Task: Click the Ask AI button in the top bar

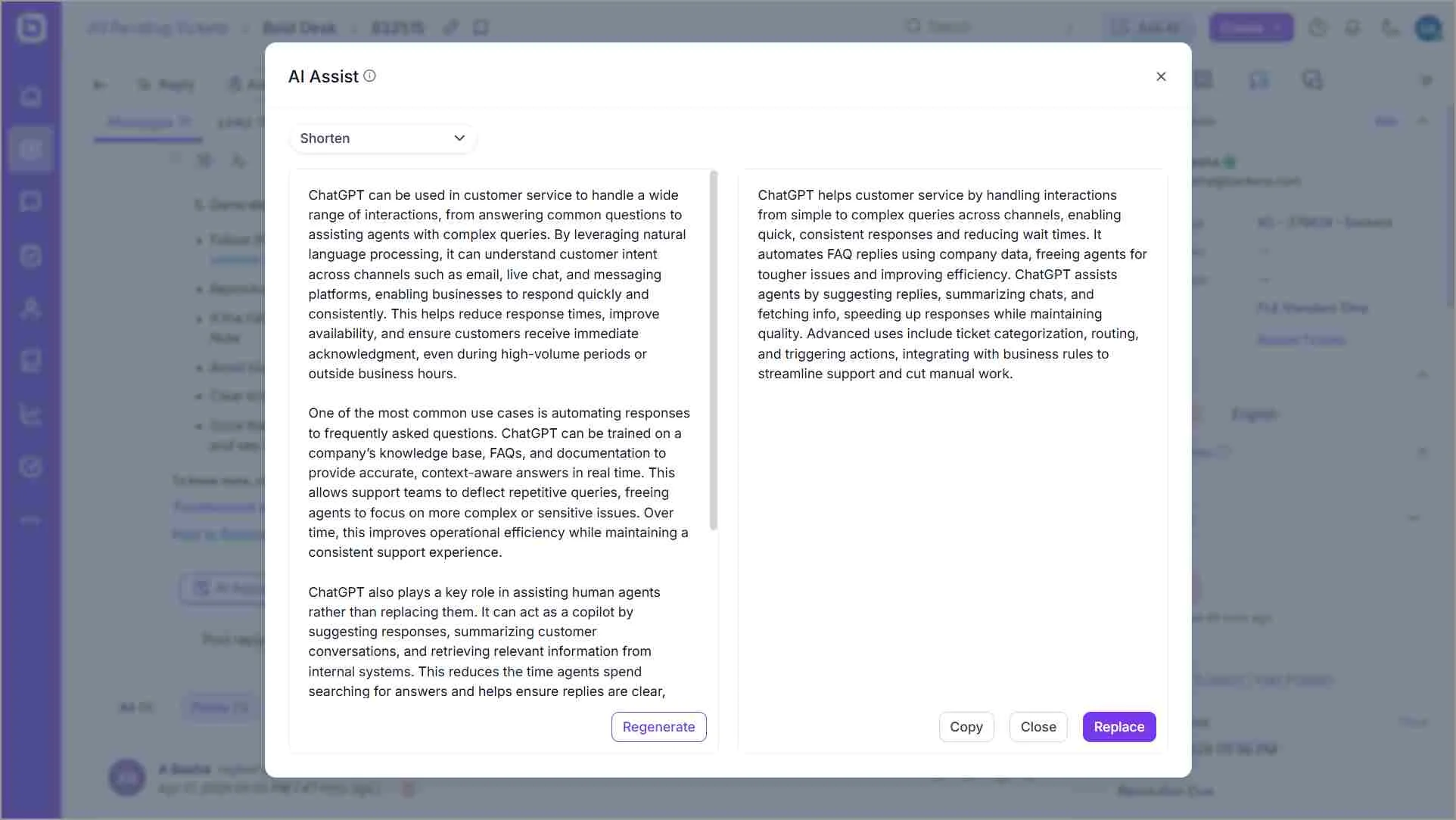Action: (1147, 28)
